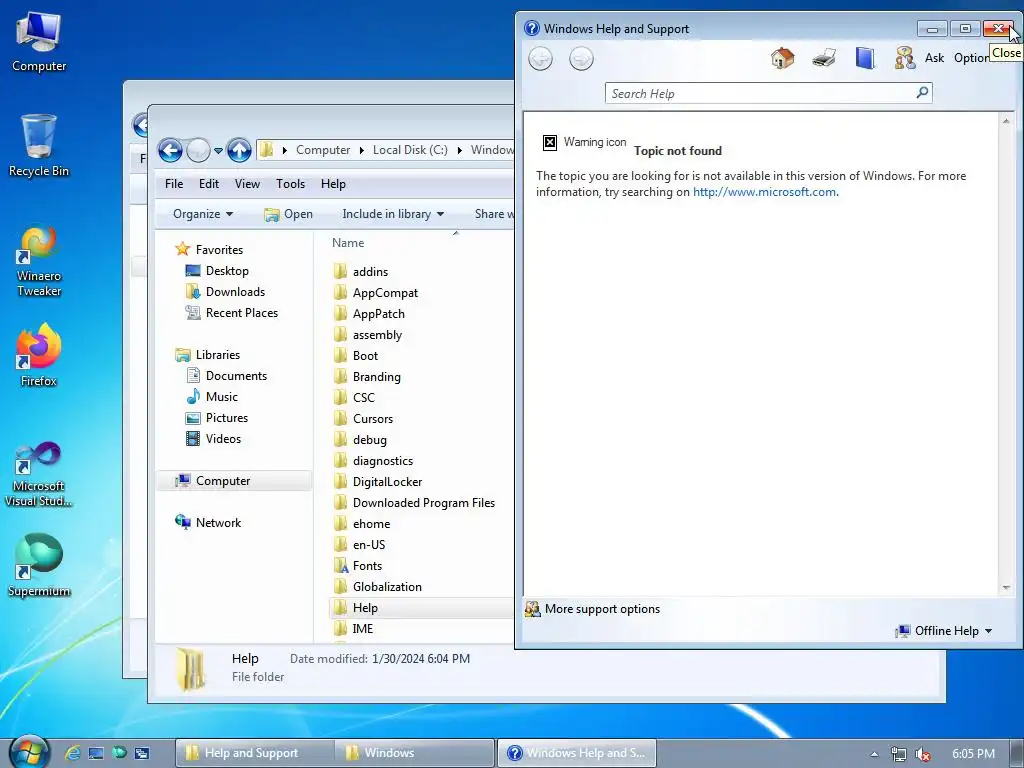Select Local Disk (C:) in the address bar

point(410,150)
